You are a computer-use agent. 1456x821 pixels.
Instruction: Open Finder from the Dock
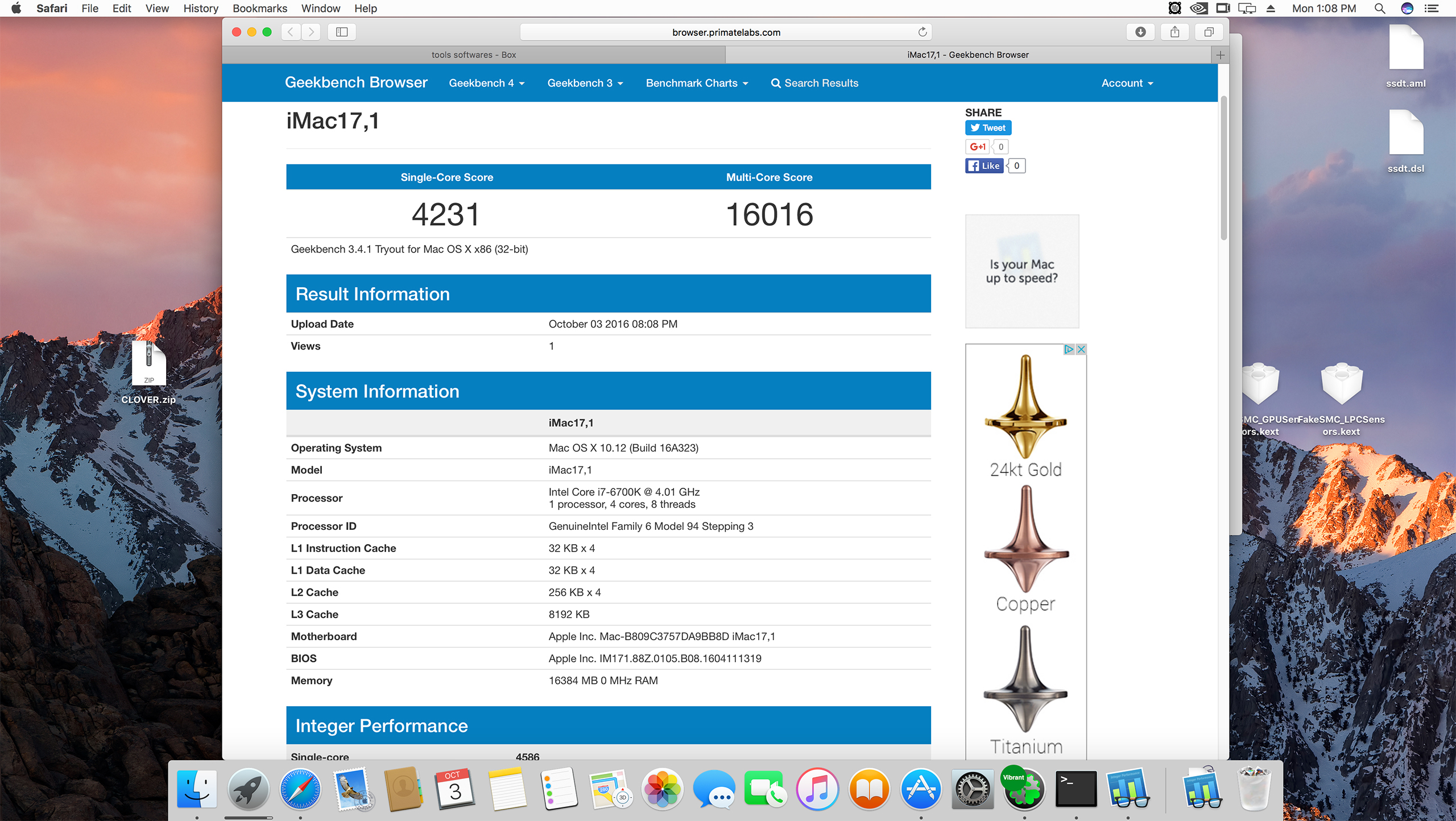pyautogui.click(x=197, y=789)
